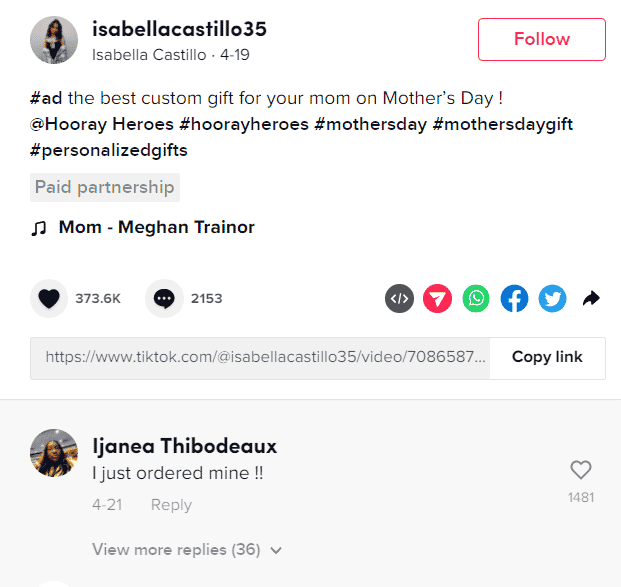
Task: Share the video to Facebook
Action: [514, 298]
